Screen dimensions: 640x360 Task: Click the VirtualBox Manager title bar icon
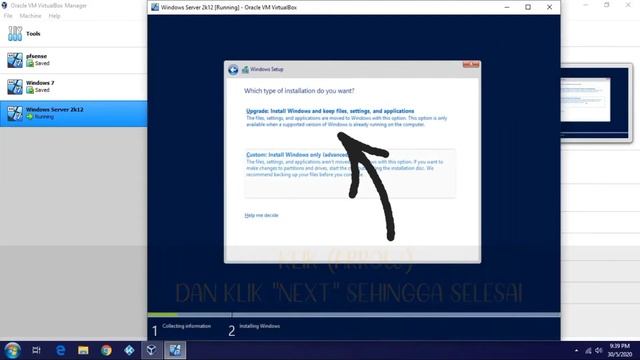4,6
